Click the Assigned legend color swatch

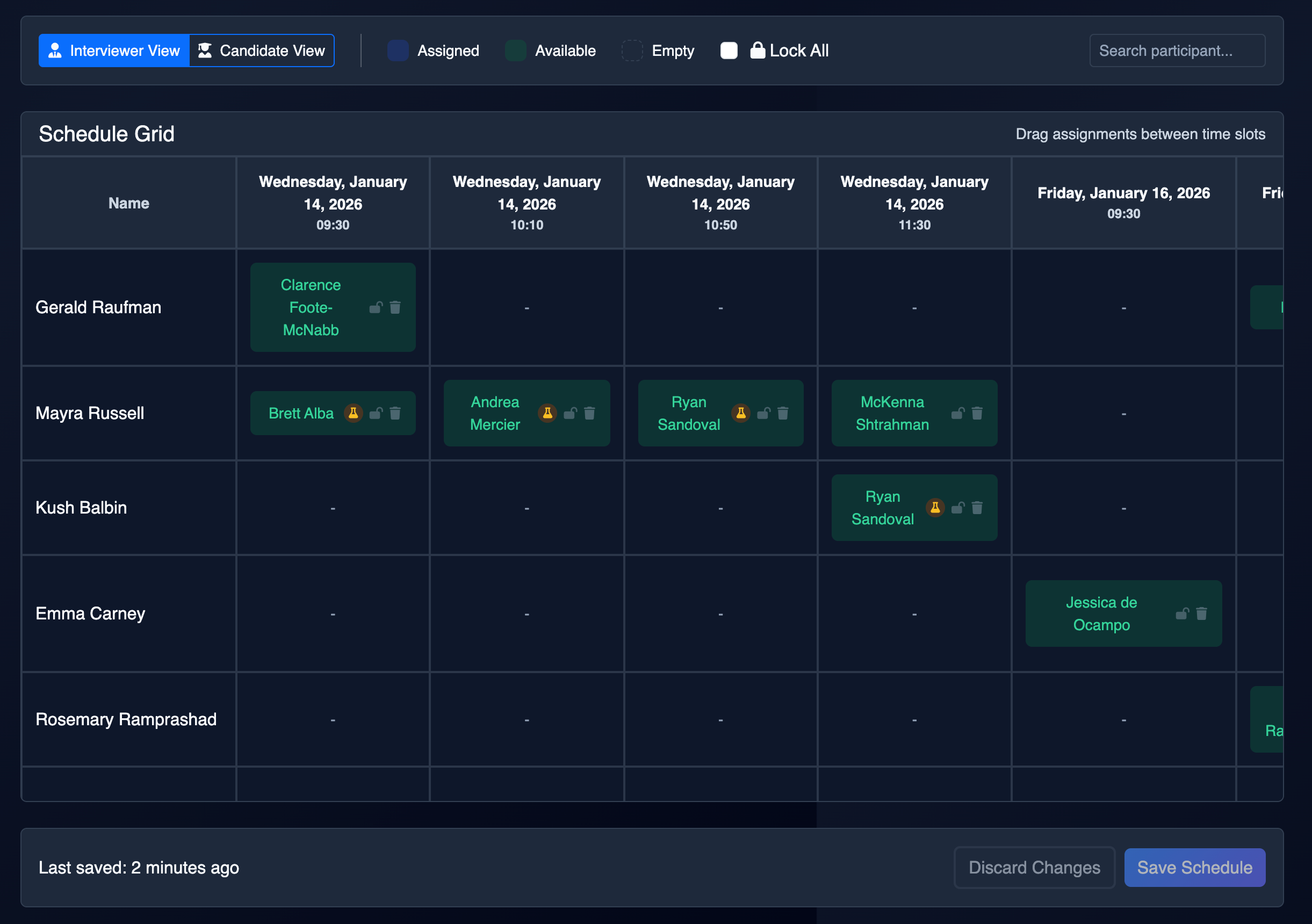point(398,50)
